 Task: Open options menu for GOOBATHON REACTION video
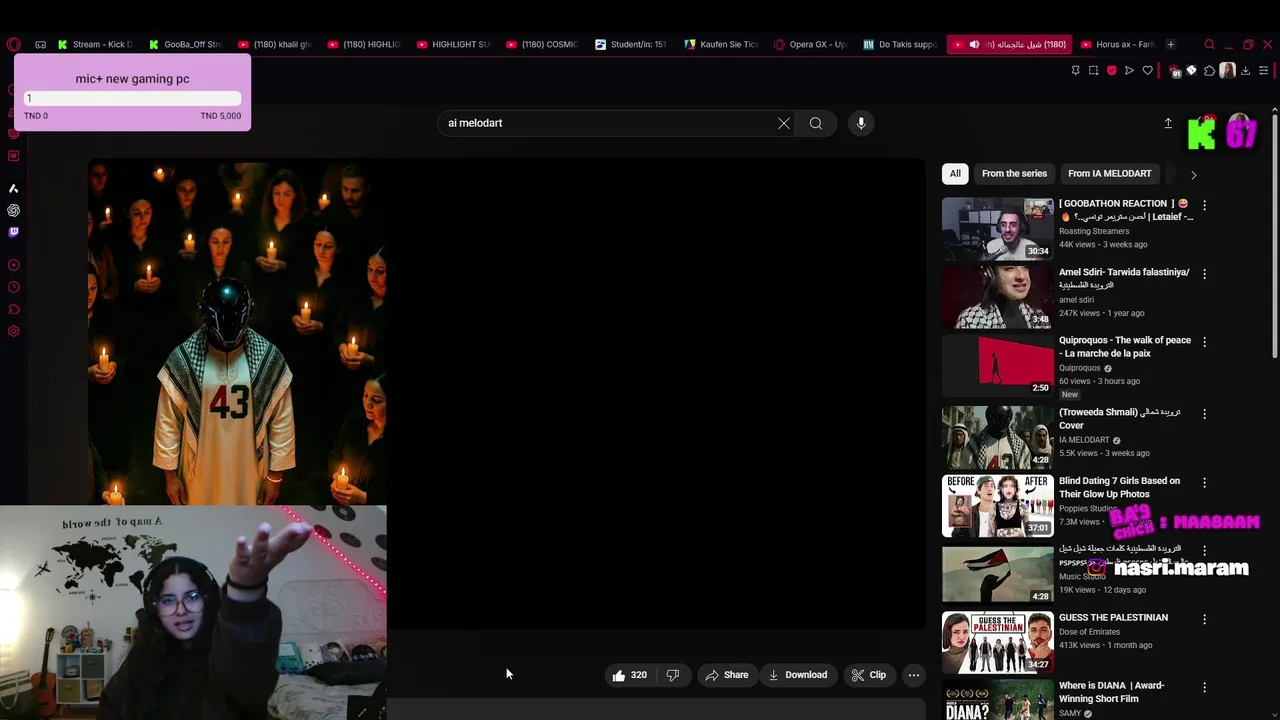1204,205
